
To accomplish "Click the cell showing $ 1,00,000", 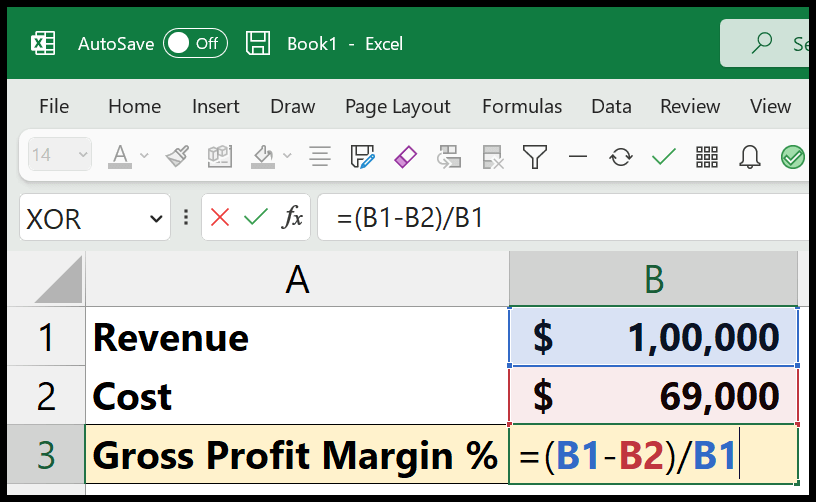I will tap(654, 336).
